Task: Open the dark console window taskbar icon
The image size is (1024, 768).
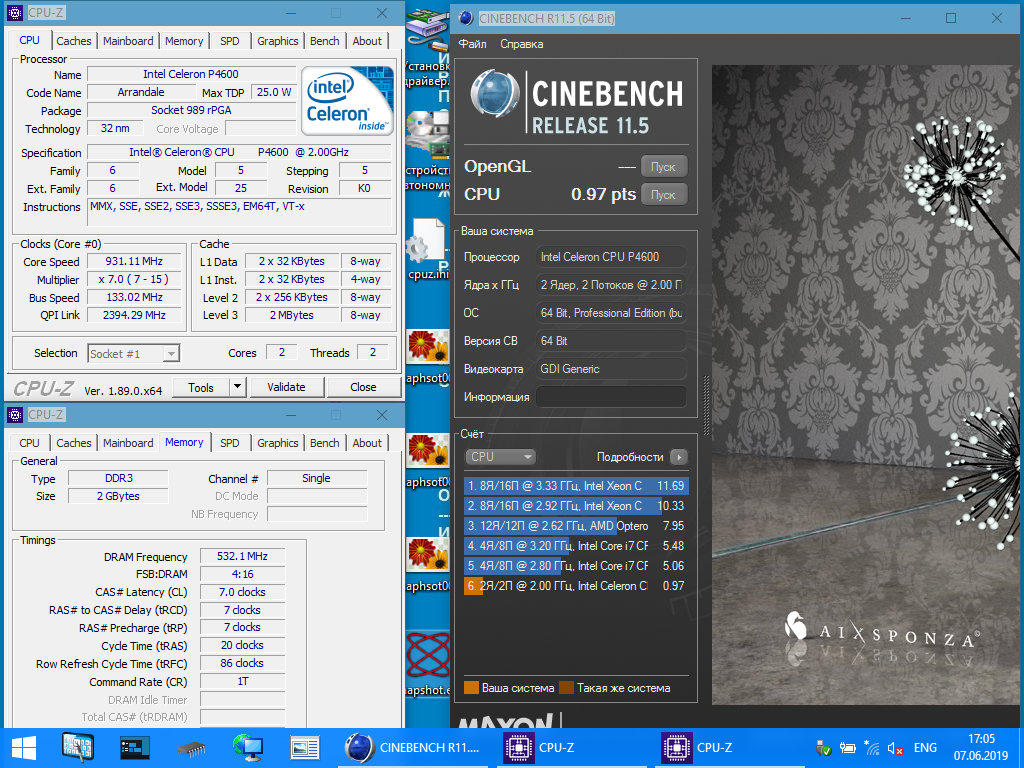Action: pyautogui.click(x=135, y=748)
